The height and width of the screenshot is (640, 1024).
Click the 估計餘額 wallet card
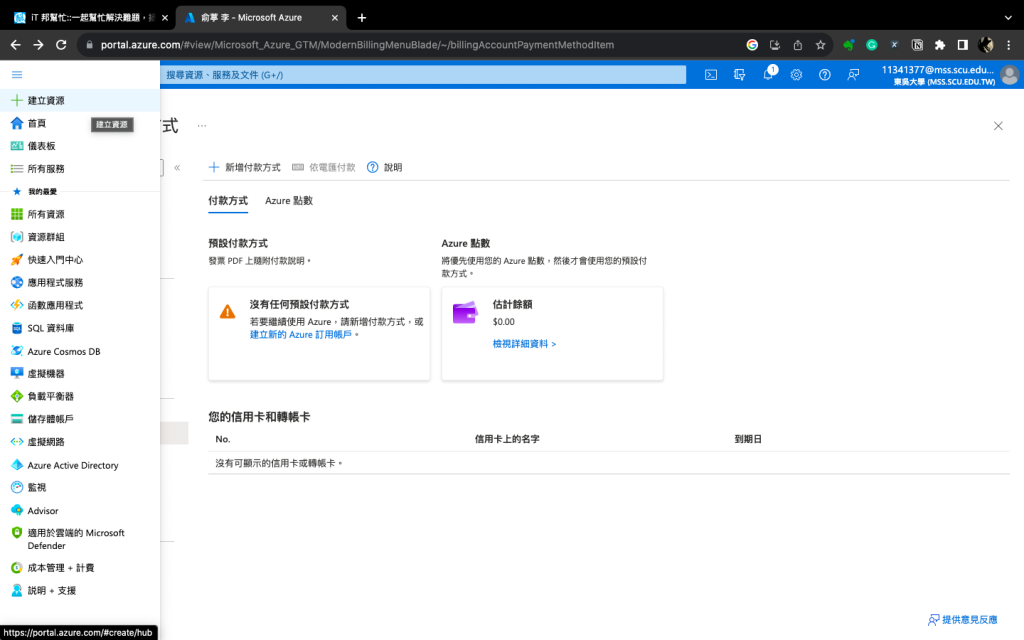[552, 333]
